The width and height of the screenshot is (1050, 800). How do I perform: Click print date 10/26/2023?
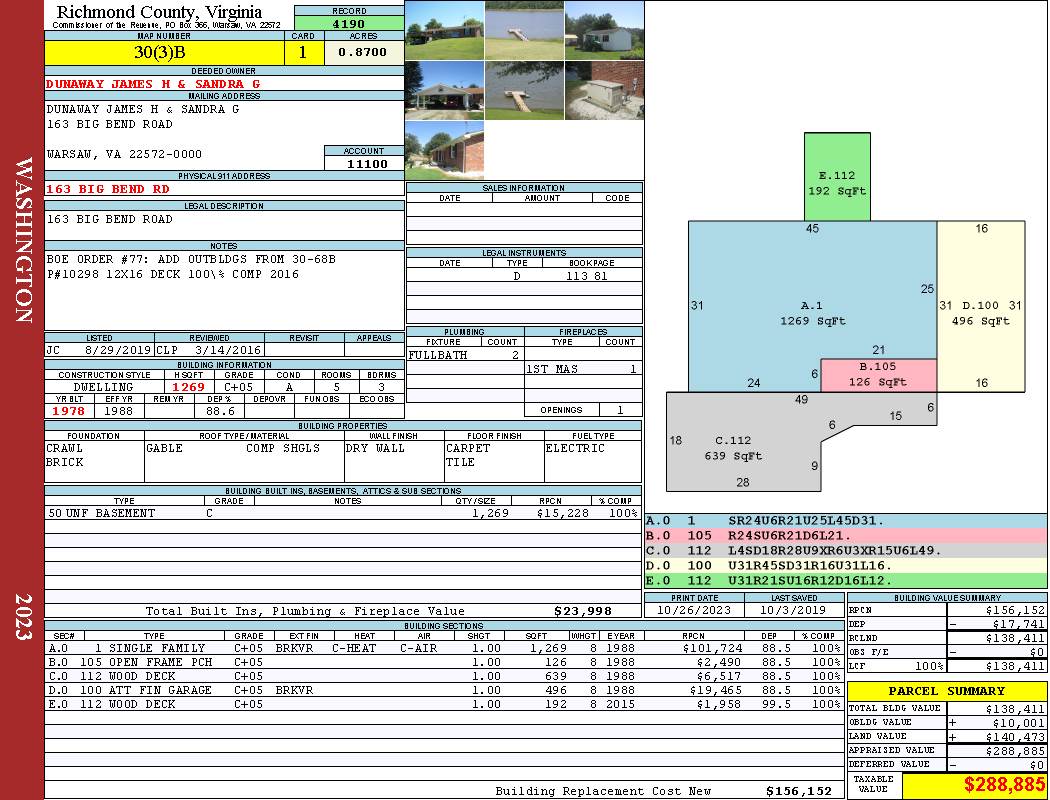(x=694, y=610)
